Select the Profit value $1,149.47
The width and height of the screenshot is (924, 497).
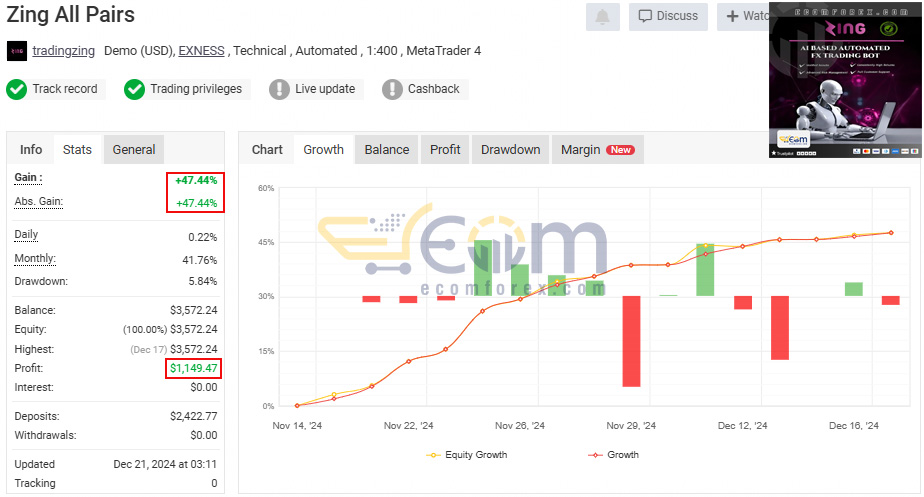pos(194,368)
